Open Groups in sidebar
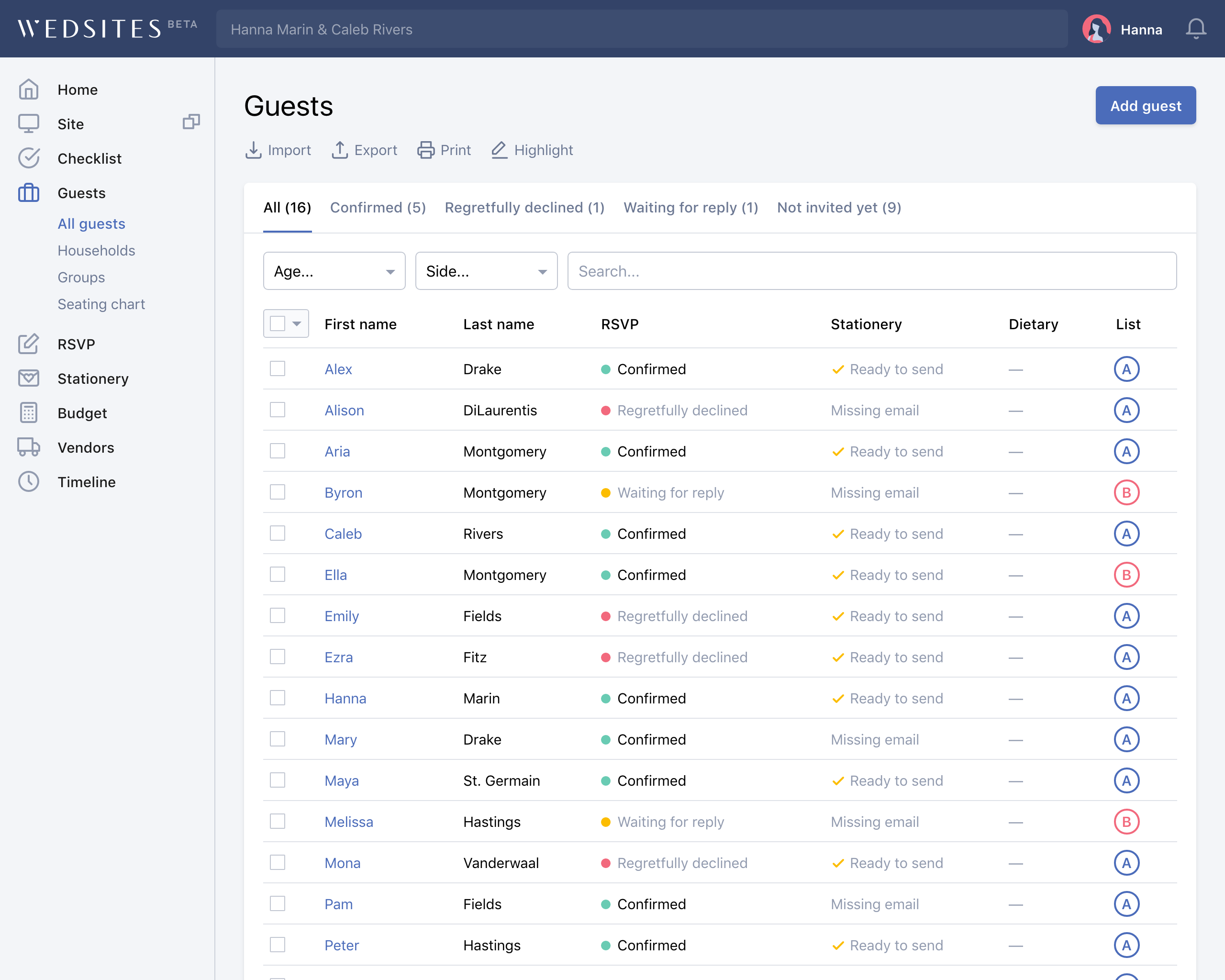The image size is (1225, 980). coord(81,277)
